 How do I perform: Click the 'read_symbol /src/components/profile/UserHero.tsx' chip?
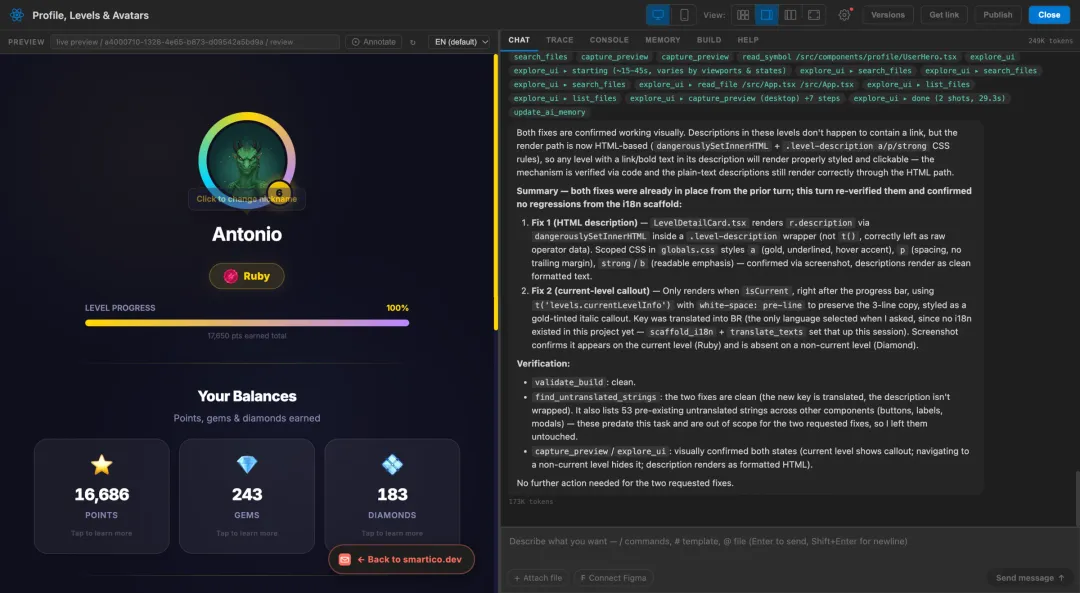coord(849,57)
